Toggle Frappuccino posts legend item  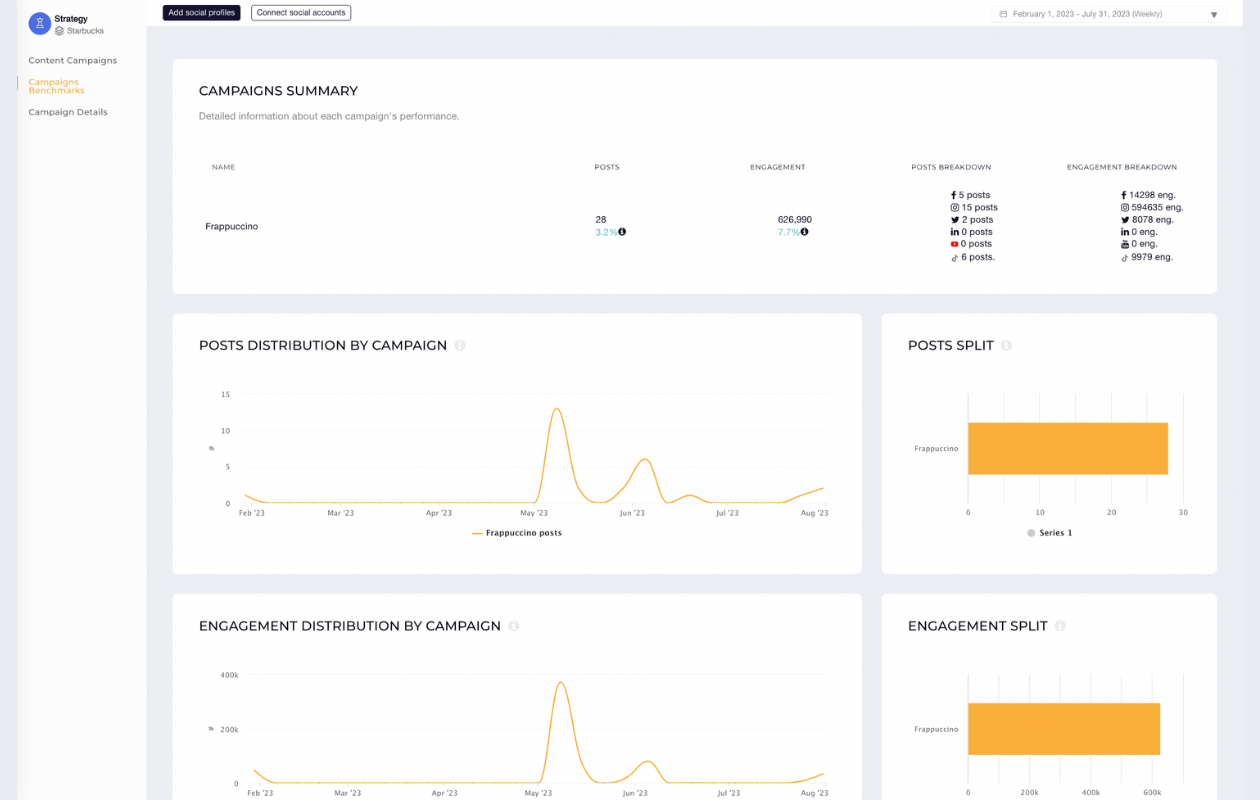[517, 533]
